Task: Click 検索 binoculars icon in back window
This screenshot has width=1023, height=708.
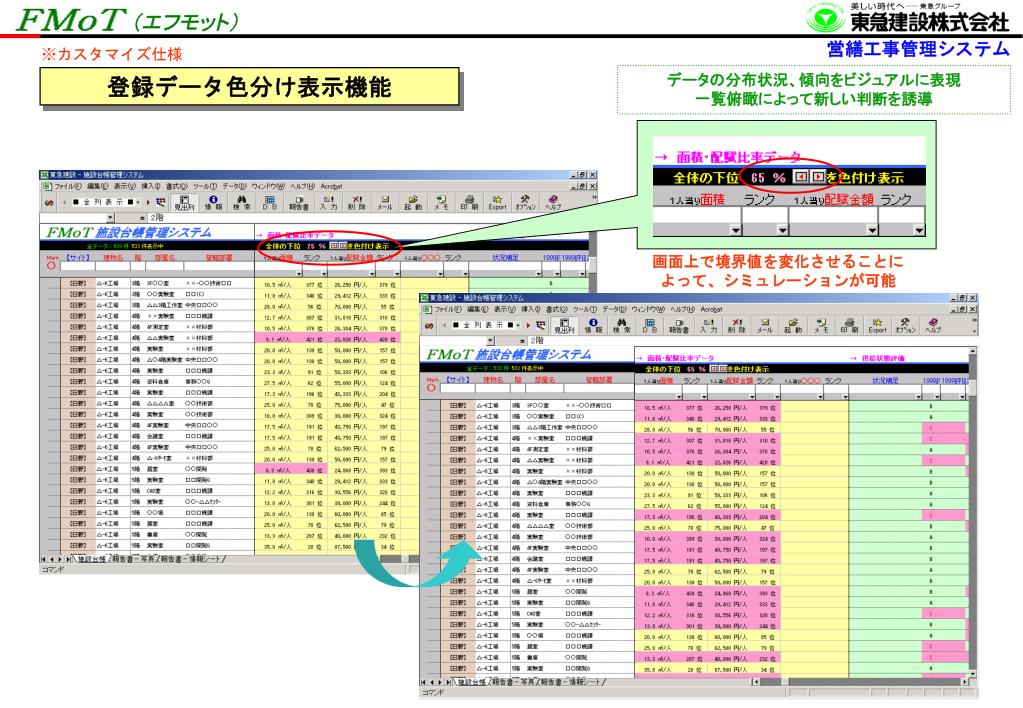Action: pyautogui.click(x=241, y=202)
